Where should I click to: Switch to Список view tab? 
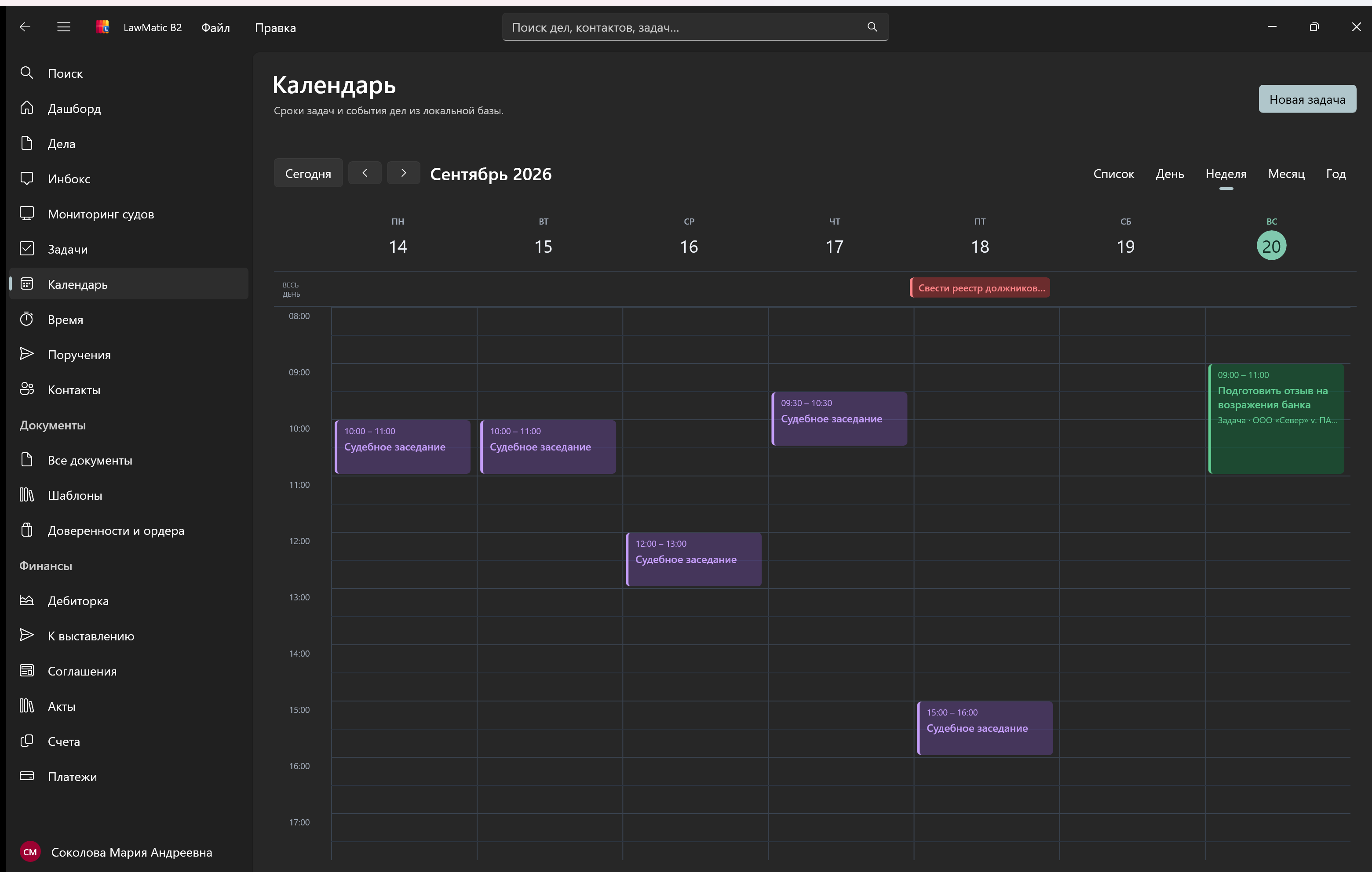point(1113,174)
